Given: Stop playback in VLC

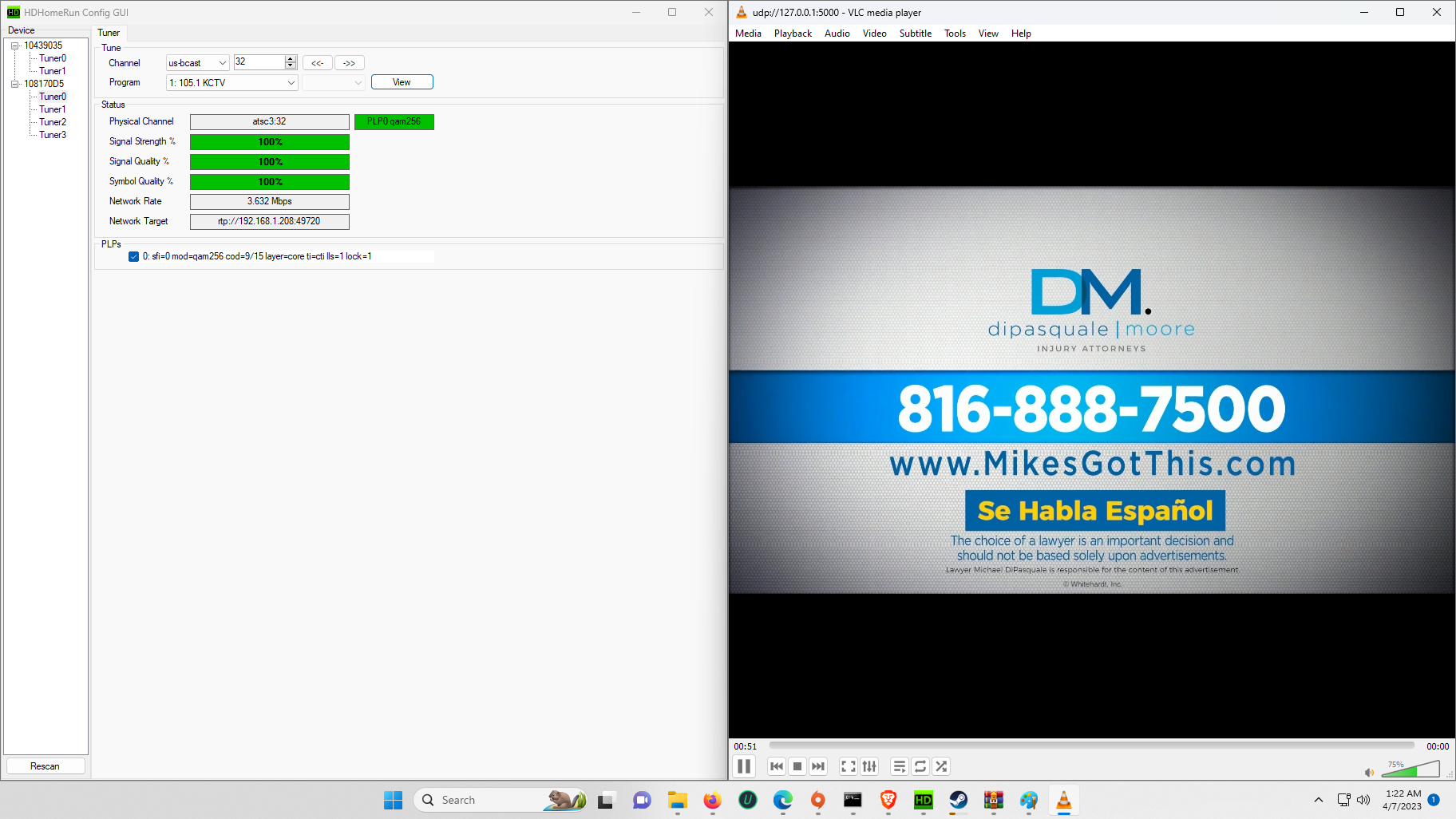Looking at the screenshot, I should 797,766.
